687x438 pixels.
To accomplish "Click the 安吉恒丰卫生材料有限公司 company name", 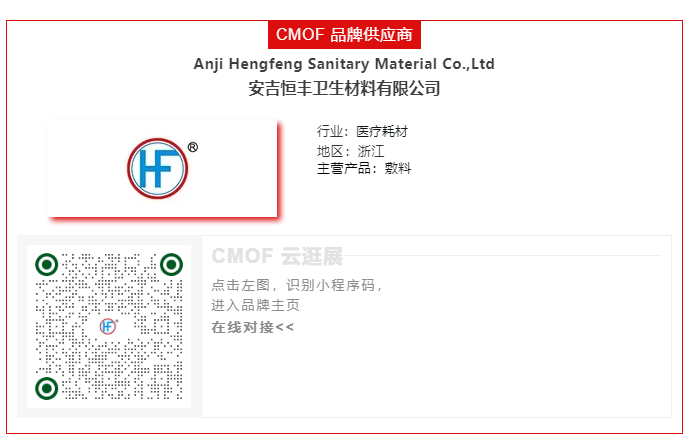I will click(344, 88).
